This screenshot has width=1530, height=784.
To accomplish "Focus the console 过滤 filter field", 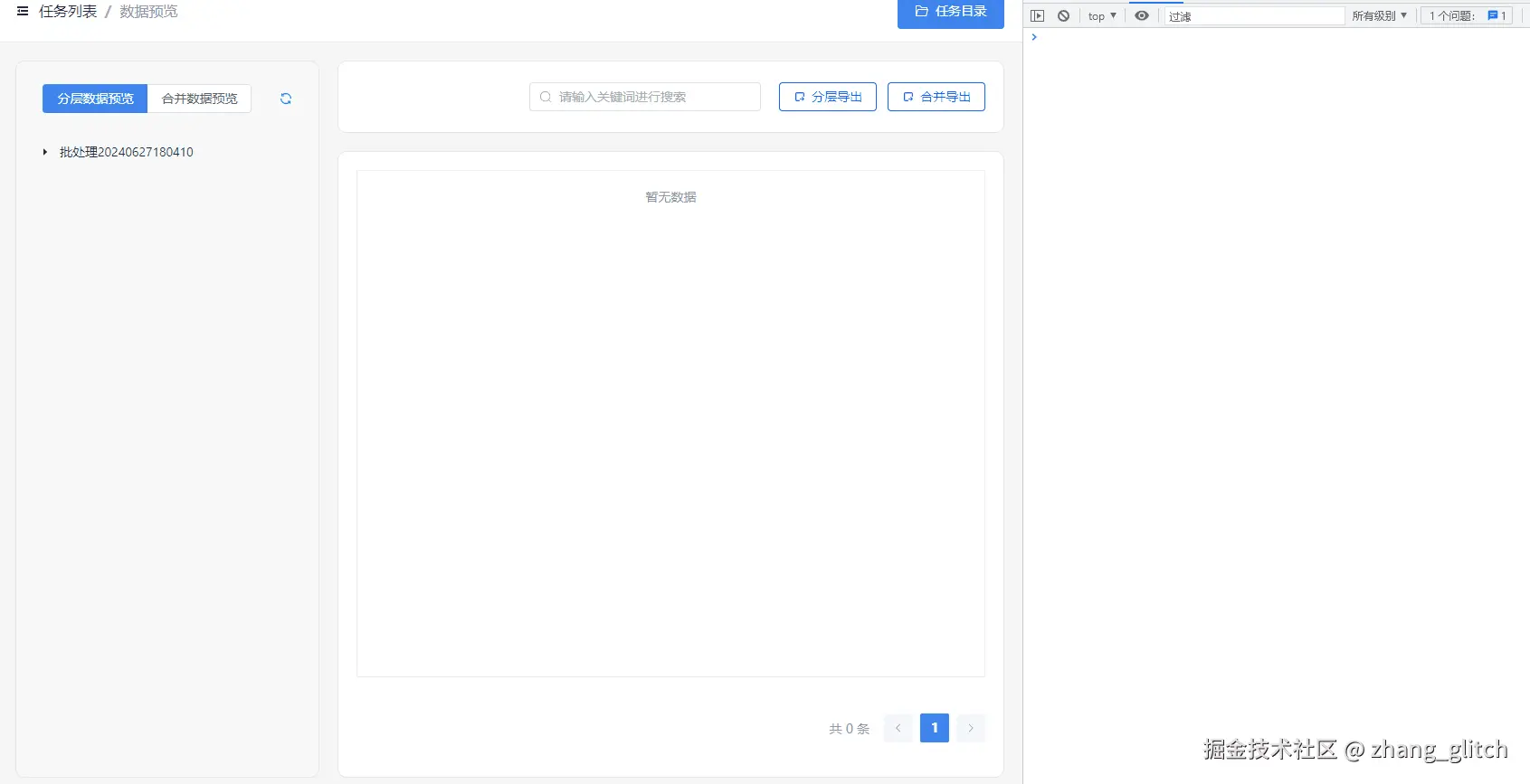I will pyautogui.click(x=1254, y=16).
